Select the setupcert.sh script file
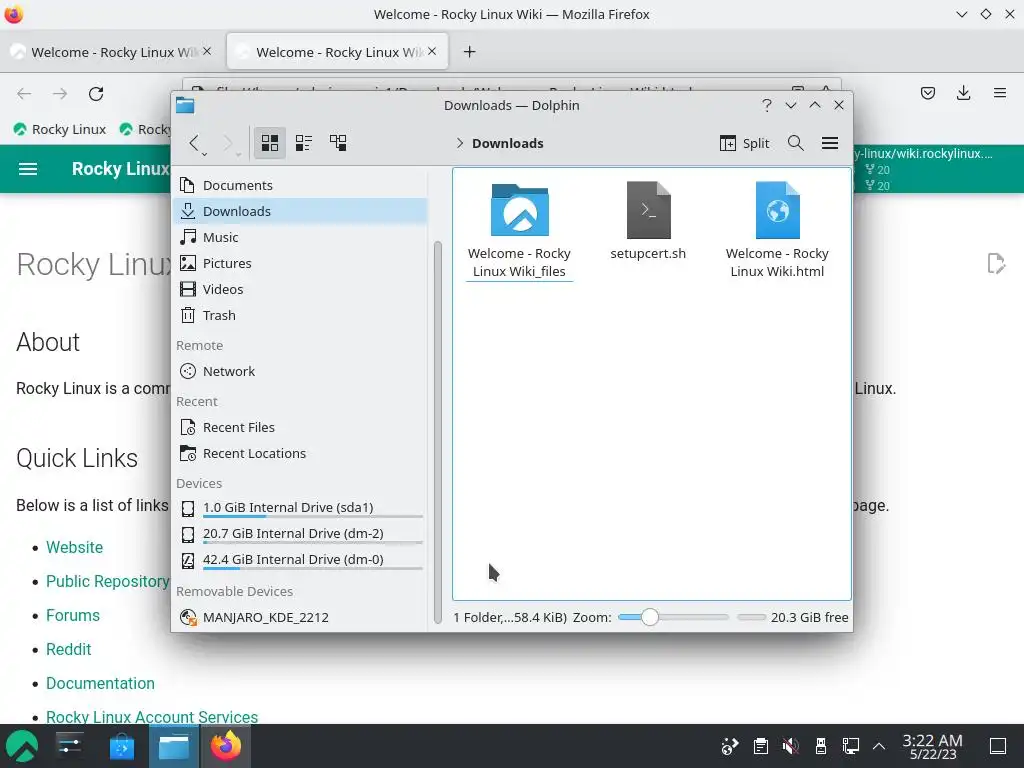The image size is (1024, 768). (648, 222)
